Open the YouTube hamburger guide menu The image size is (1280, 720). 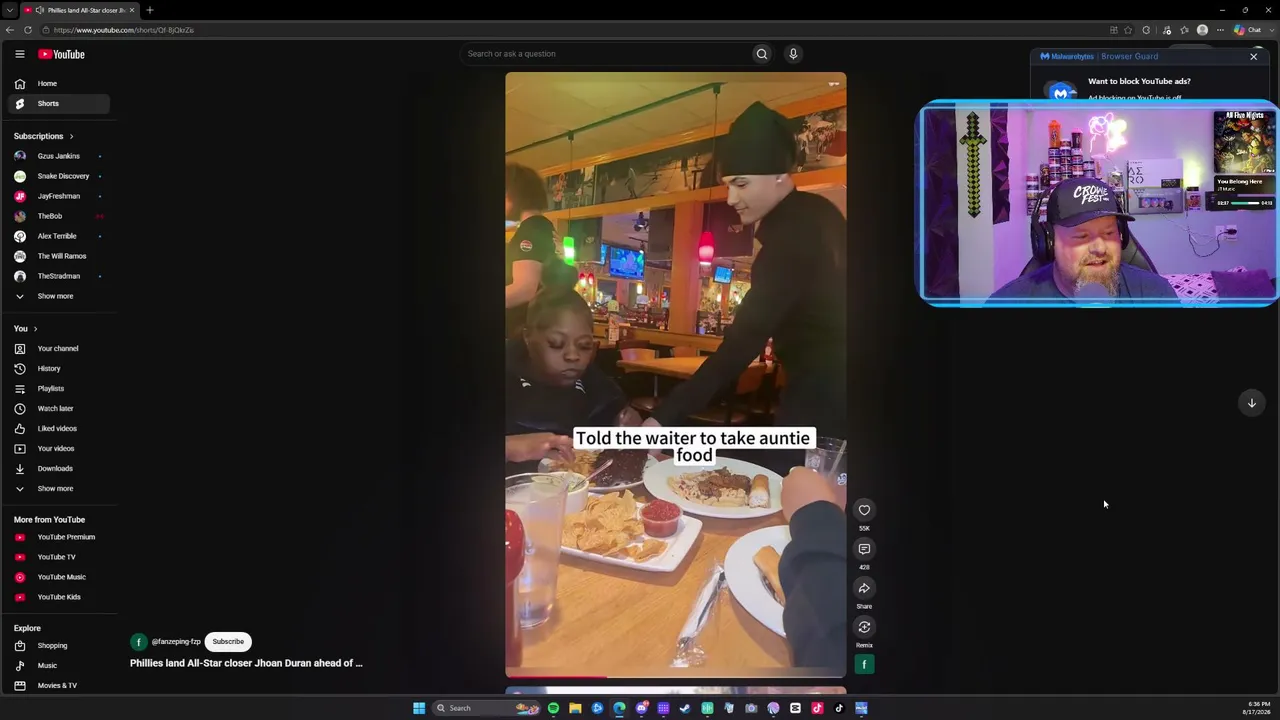20,54
